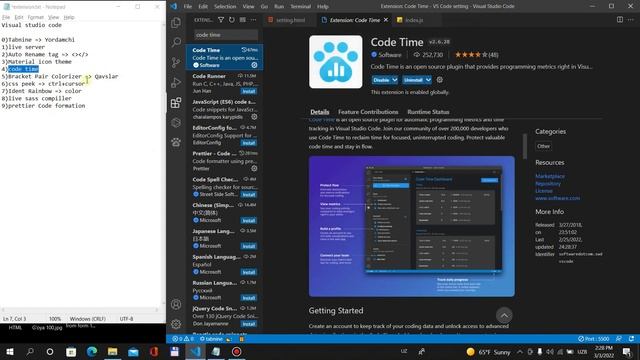Open the Run and Debug view
This screenshot has height=360, width=640.
[x=176, y=82]
